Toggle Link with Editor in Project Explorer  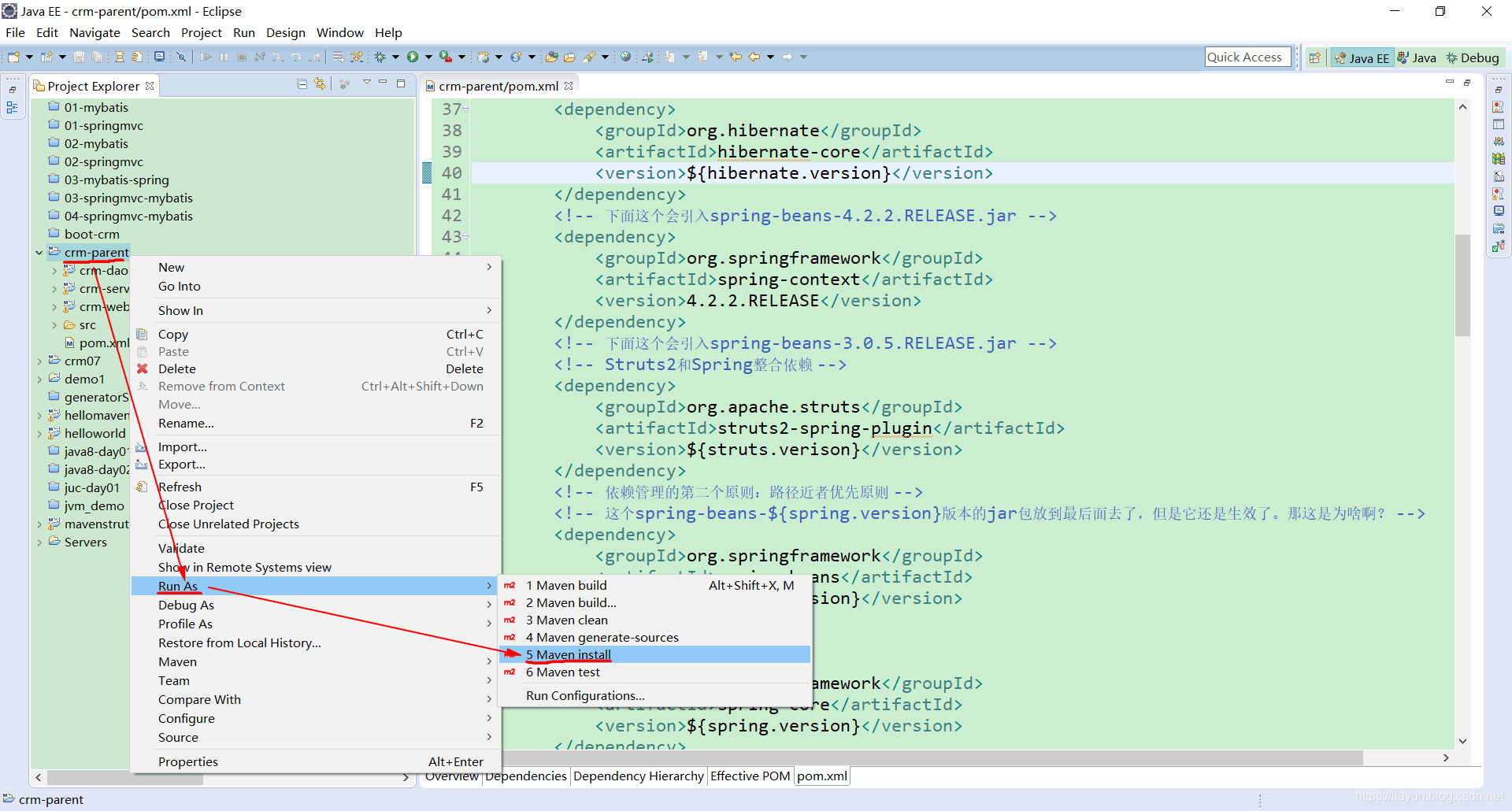(x=320, y=83)
